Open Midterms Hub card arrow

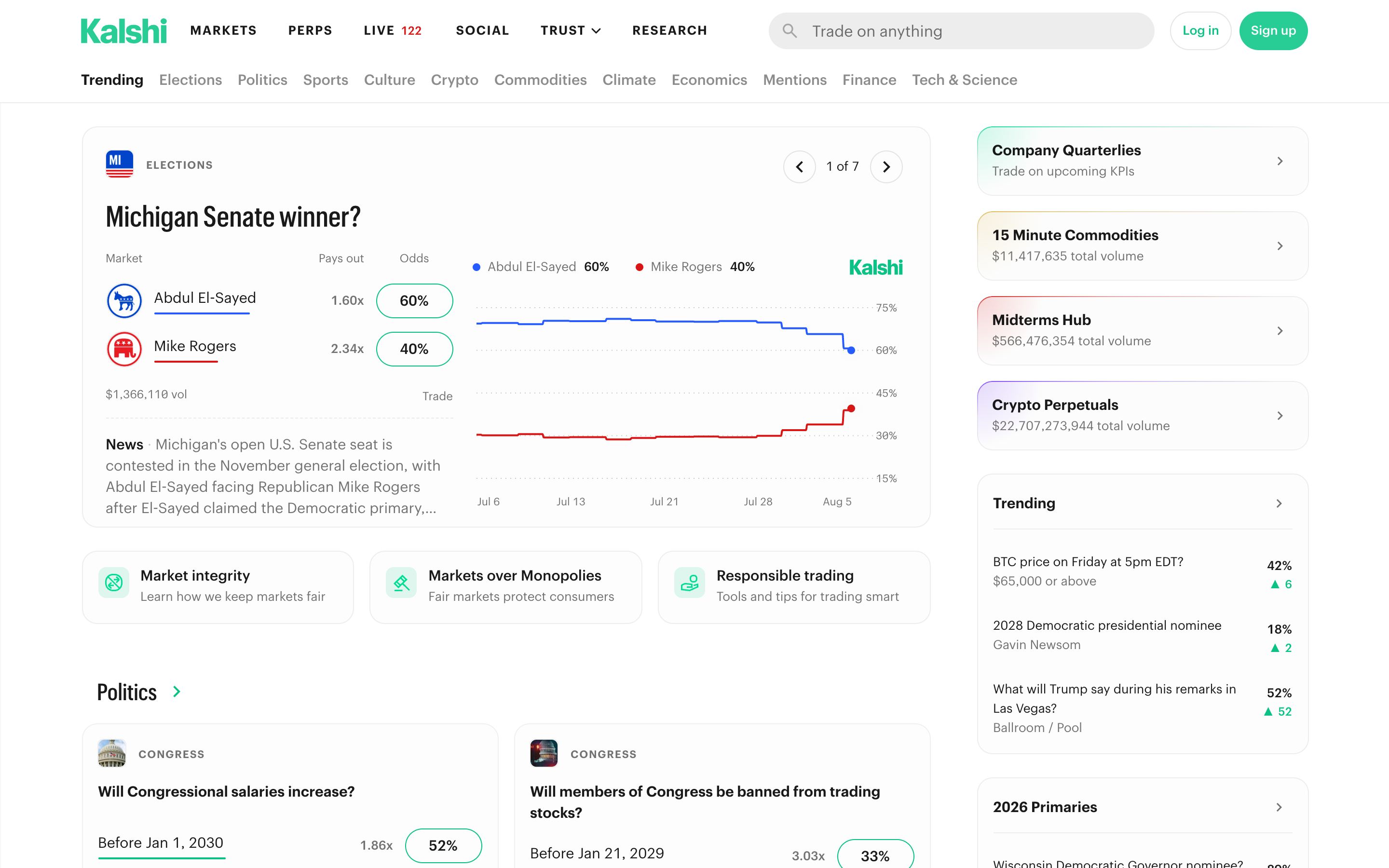click(1280, 331)
